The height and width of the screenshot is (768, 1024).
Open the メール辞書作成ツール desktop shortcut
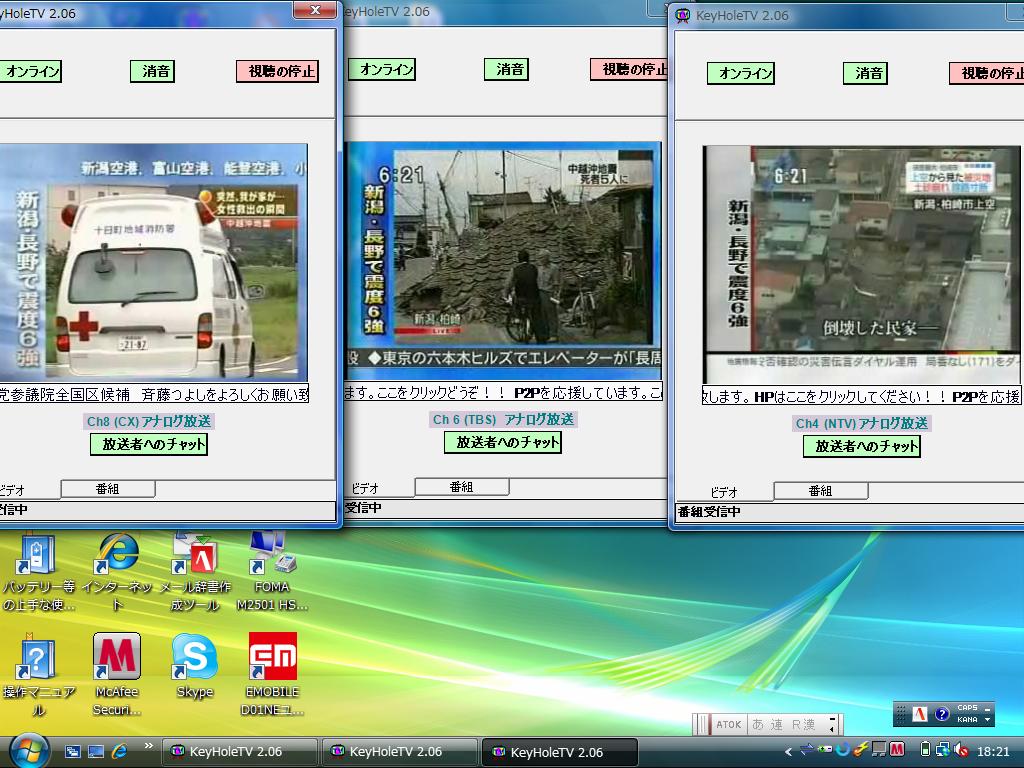point(195,573)
